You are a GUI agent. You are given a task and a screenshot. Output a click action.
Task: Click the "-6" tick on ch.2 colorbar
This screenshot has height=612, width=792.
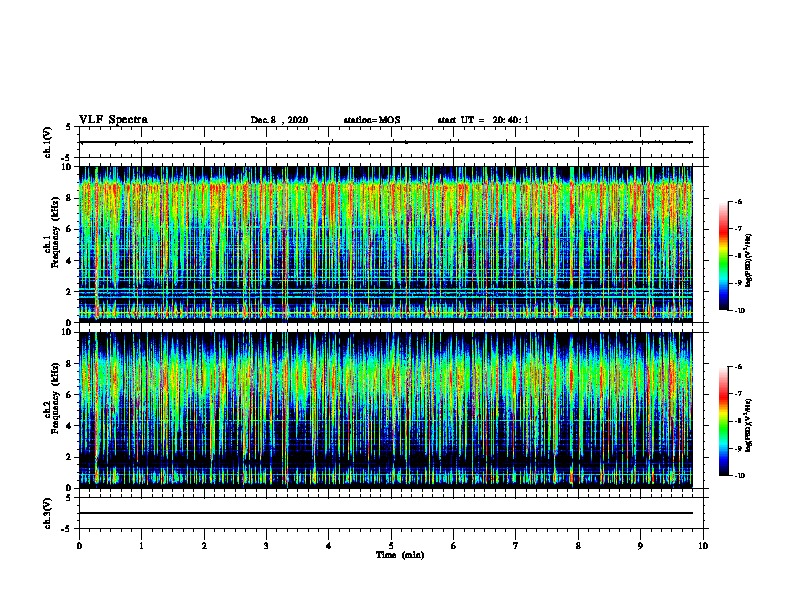[738, 367]
